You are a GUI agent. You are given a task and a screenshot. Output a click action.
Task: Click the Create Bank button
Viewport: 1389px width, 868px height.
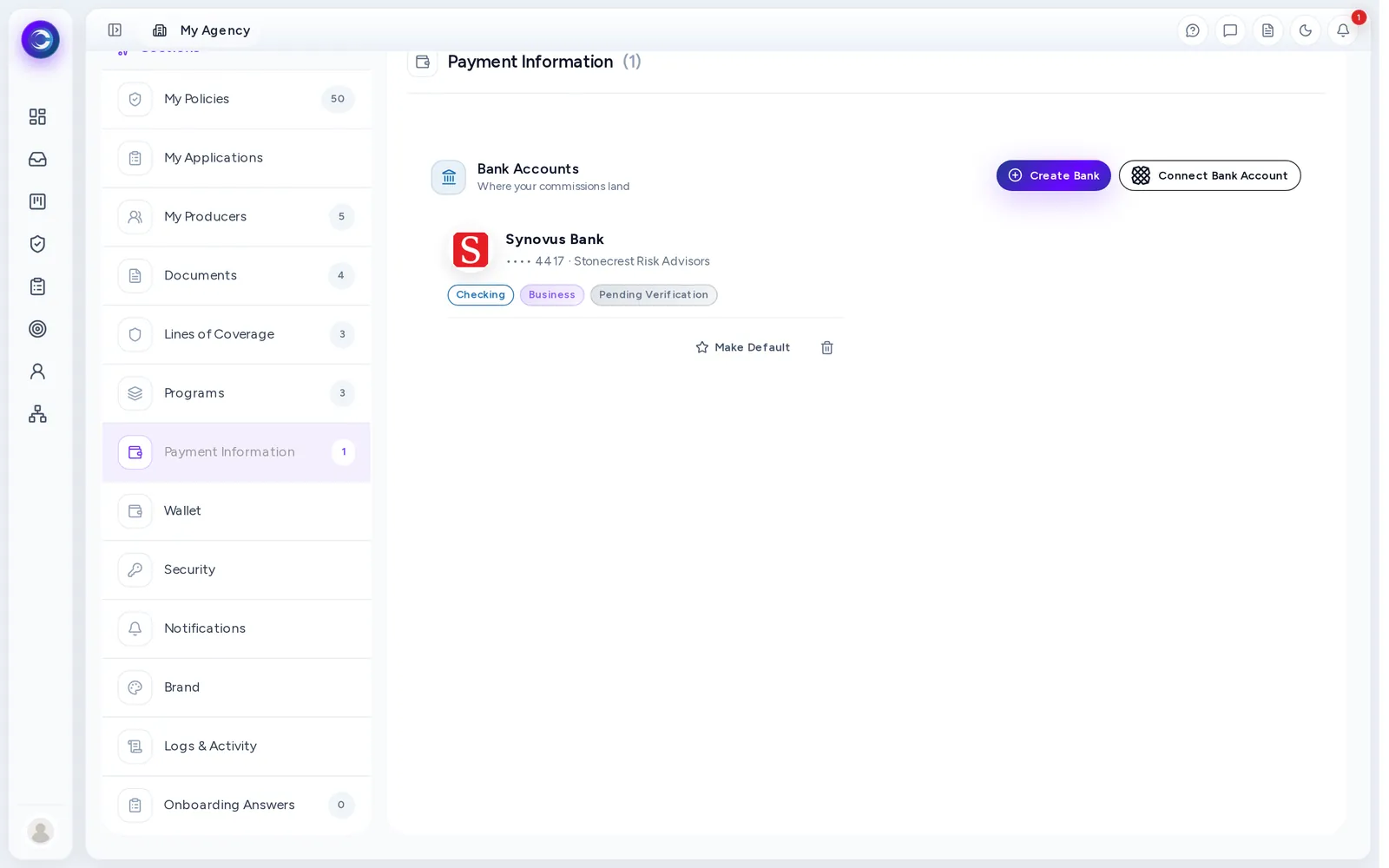(1053, 175)
